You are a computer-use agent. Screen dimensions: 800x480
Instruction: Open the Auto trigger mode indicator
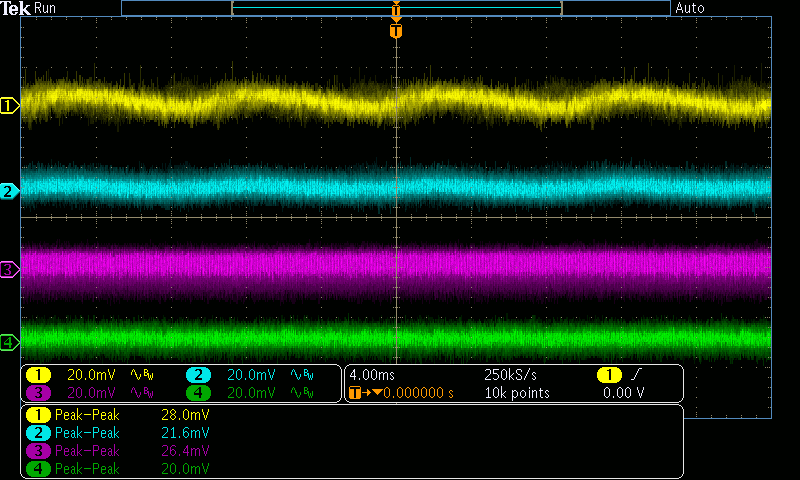pyautogui.click(x=690, y=8)
